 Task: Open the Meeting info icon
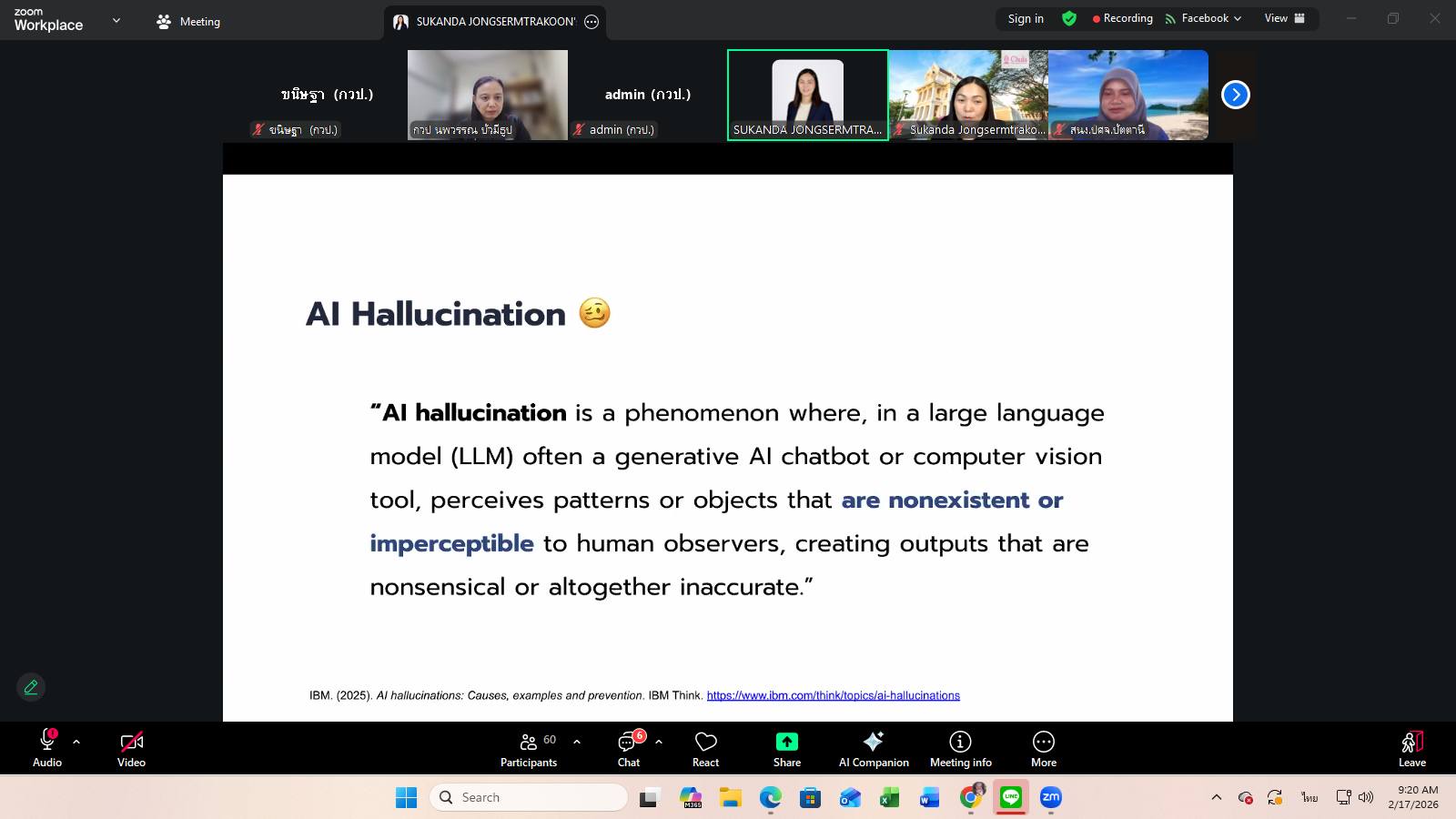[960, 742]
